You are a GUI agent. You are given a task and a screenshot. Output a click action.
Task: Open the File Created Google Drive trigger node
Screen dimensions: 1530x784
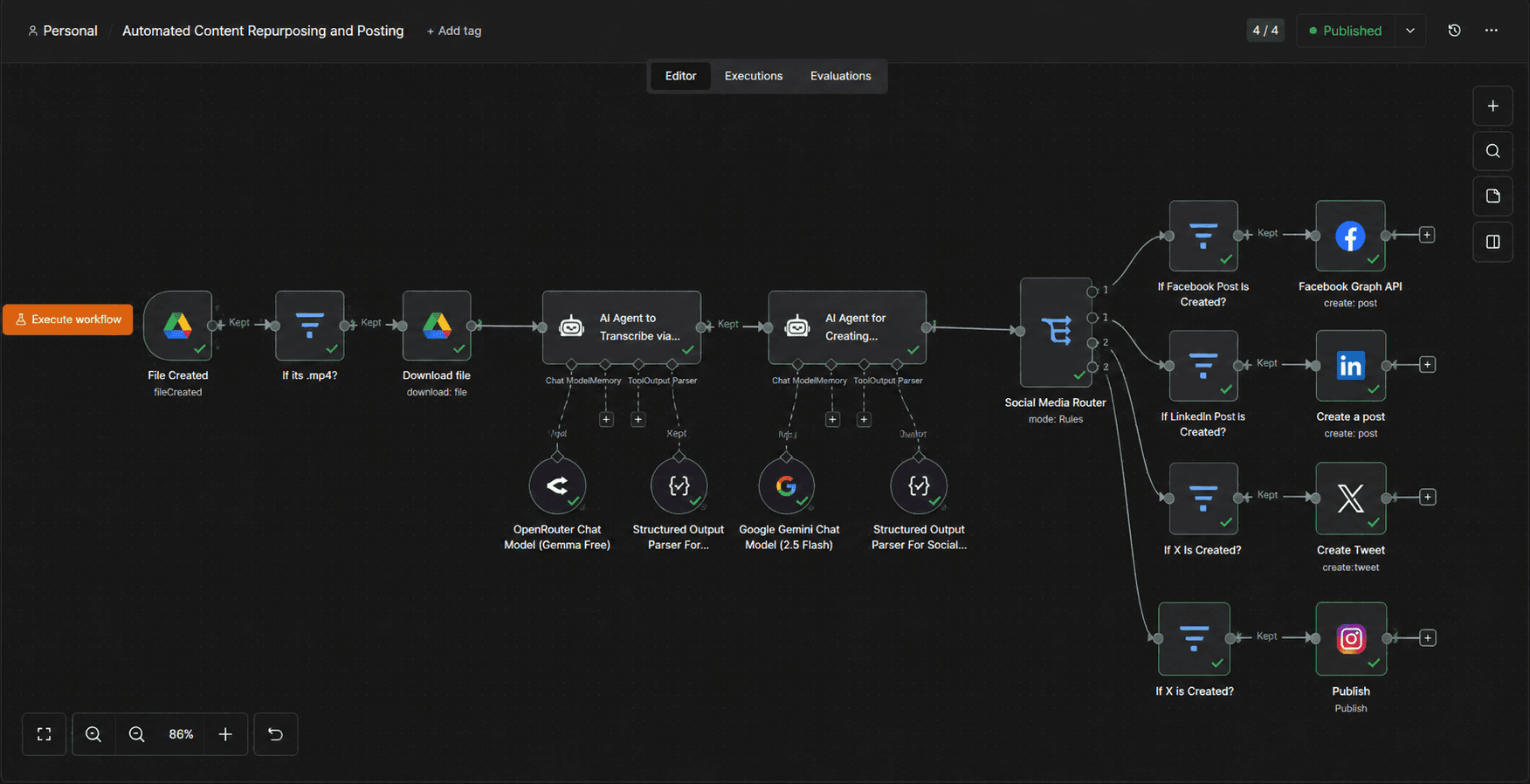pos(178,326)
